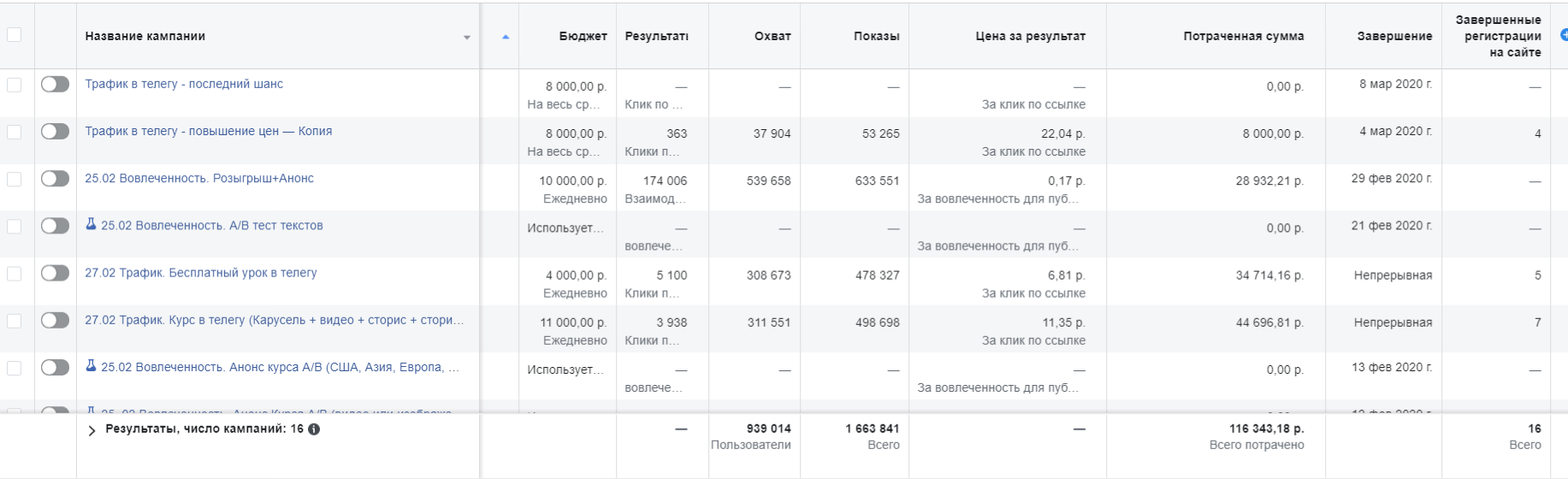
Task: Open the dropdown arrow in 'Название кампании' header
Action: pos(467,38)
